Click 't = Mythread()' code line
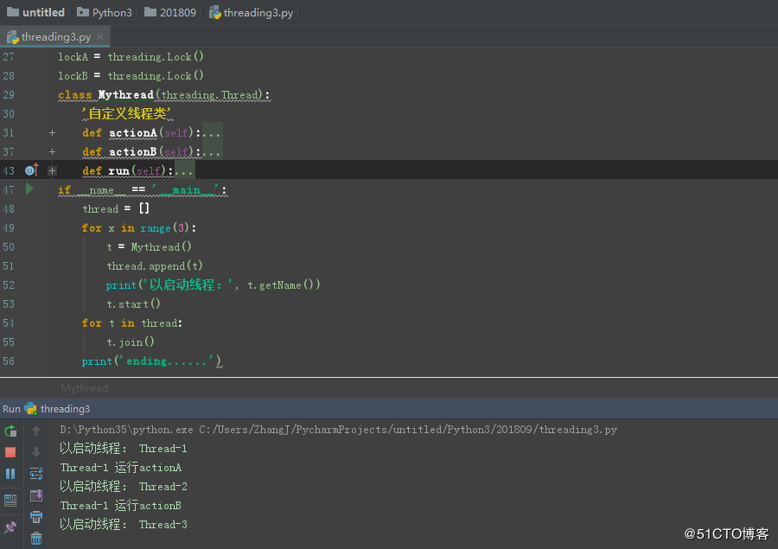The image size is (778, 549). [149, 247]
